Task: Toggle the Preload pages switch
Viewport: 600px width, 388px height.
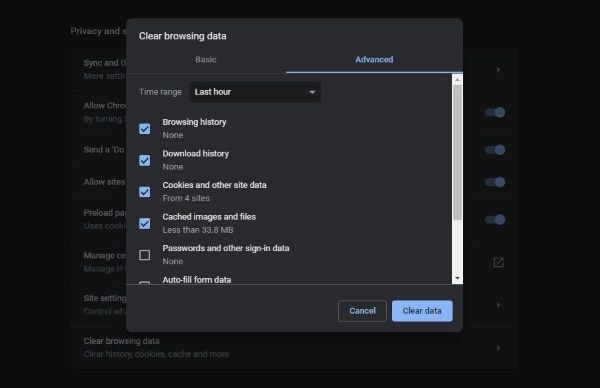Action: 495,219
